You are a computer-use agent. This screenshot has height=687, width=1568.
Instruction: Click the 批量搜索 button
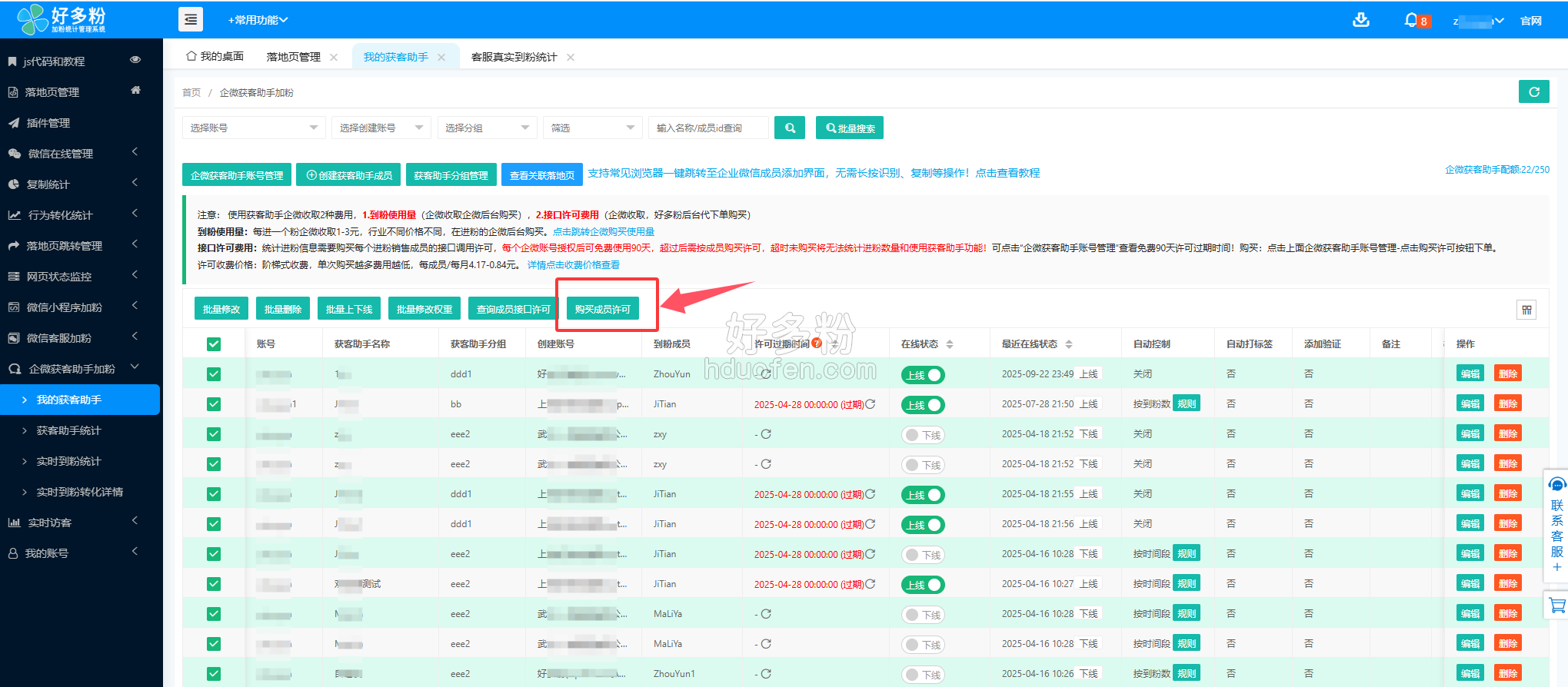click(x=850, y=128)
